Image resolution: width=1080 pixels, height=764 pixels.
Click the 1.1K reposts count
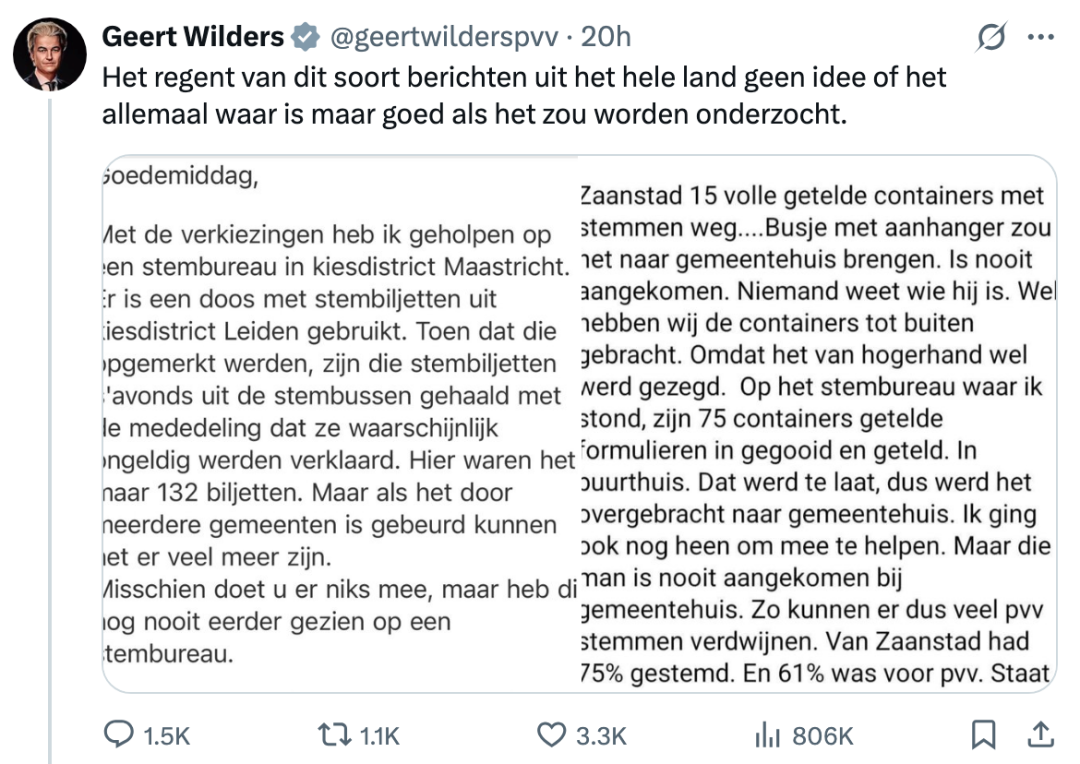click(379, 736)
